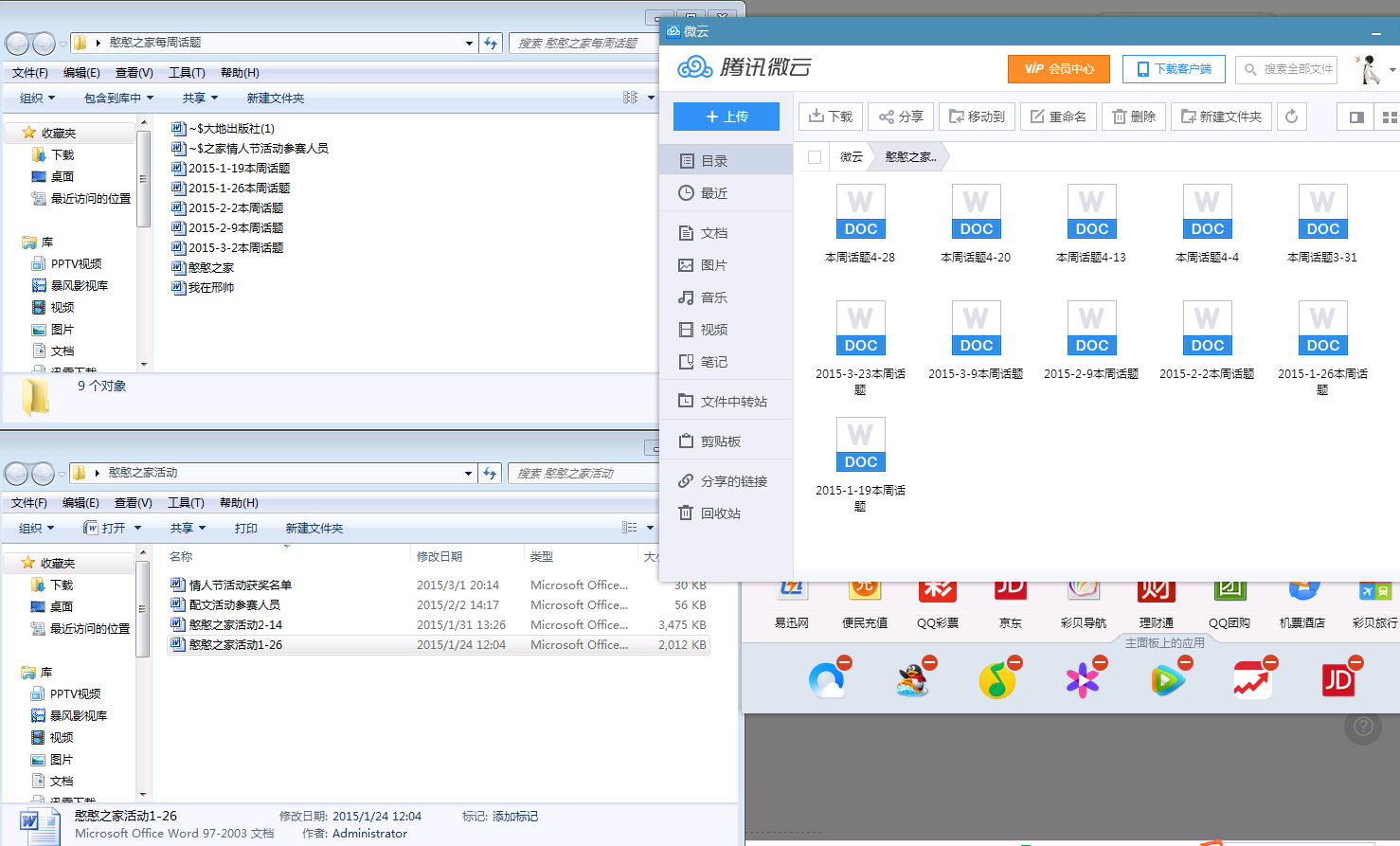Click the 删除 (delete) trash button
The width and height of the screenshot is (1400, 846).
1134,117
